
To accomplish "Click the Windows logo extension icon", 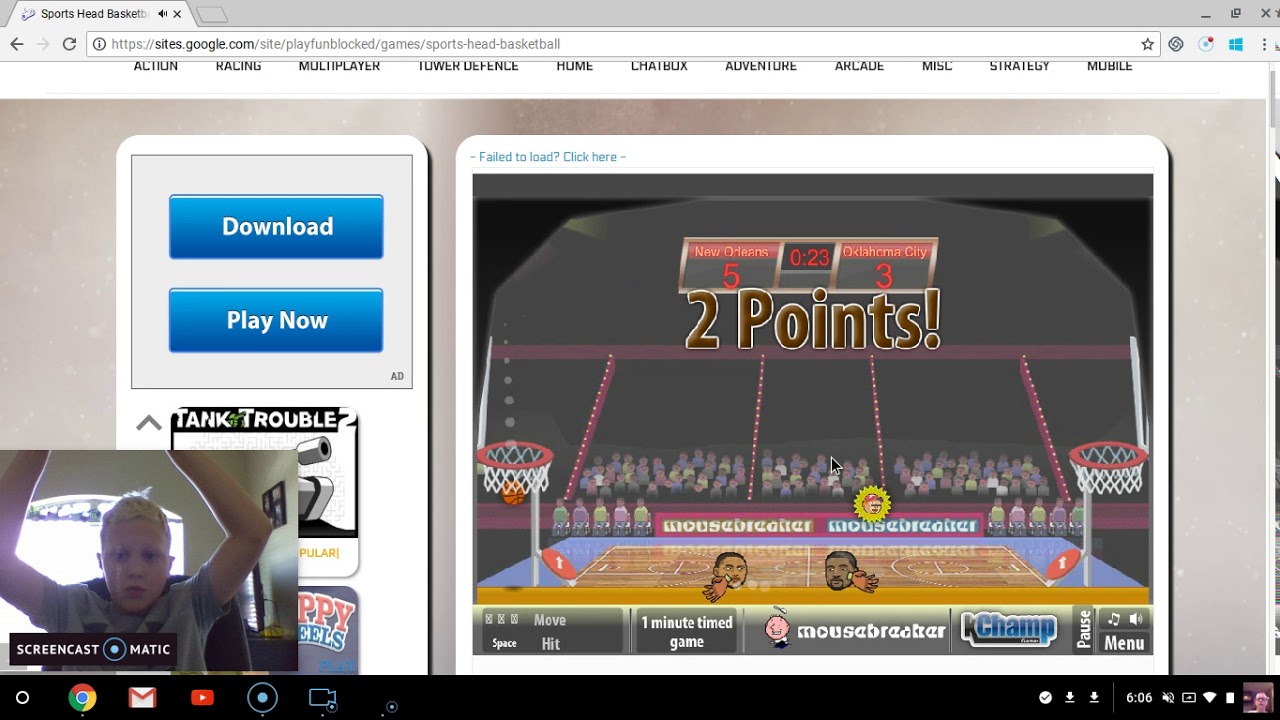I will [x=1235, y=44].
